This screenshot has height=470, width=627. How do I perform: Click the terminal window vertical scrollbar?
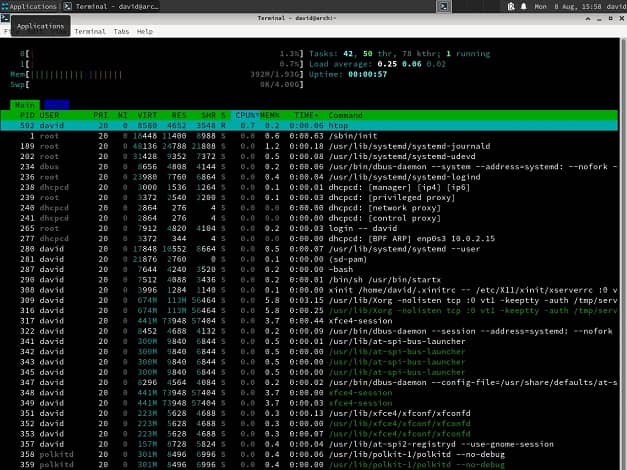(x=623, y=254)
